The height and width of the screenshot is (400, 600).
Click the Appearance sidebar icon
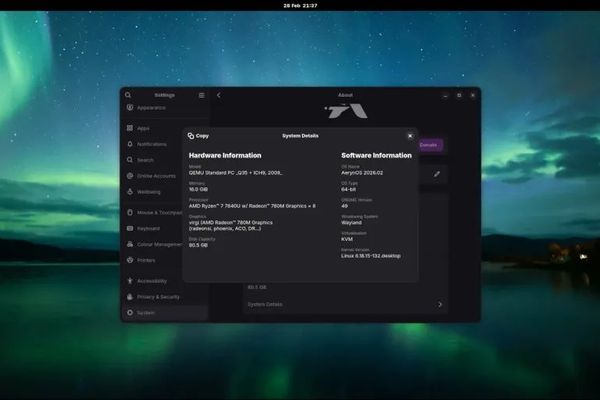point(130,108)
